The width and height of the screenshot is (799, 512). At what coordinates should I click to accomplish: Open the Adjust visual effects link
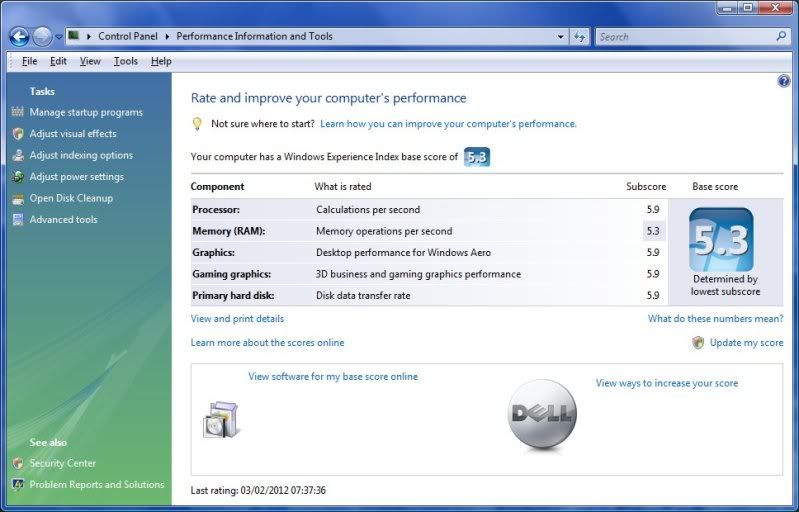click(73, 133)
